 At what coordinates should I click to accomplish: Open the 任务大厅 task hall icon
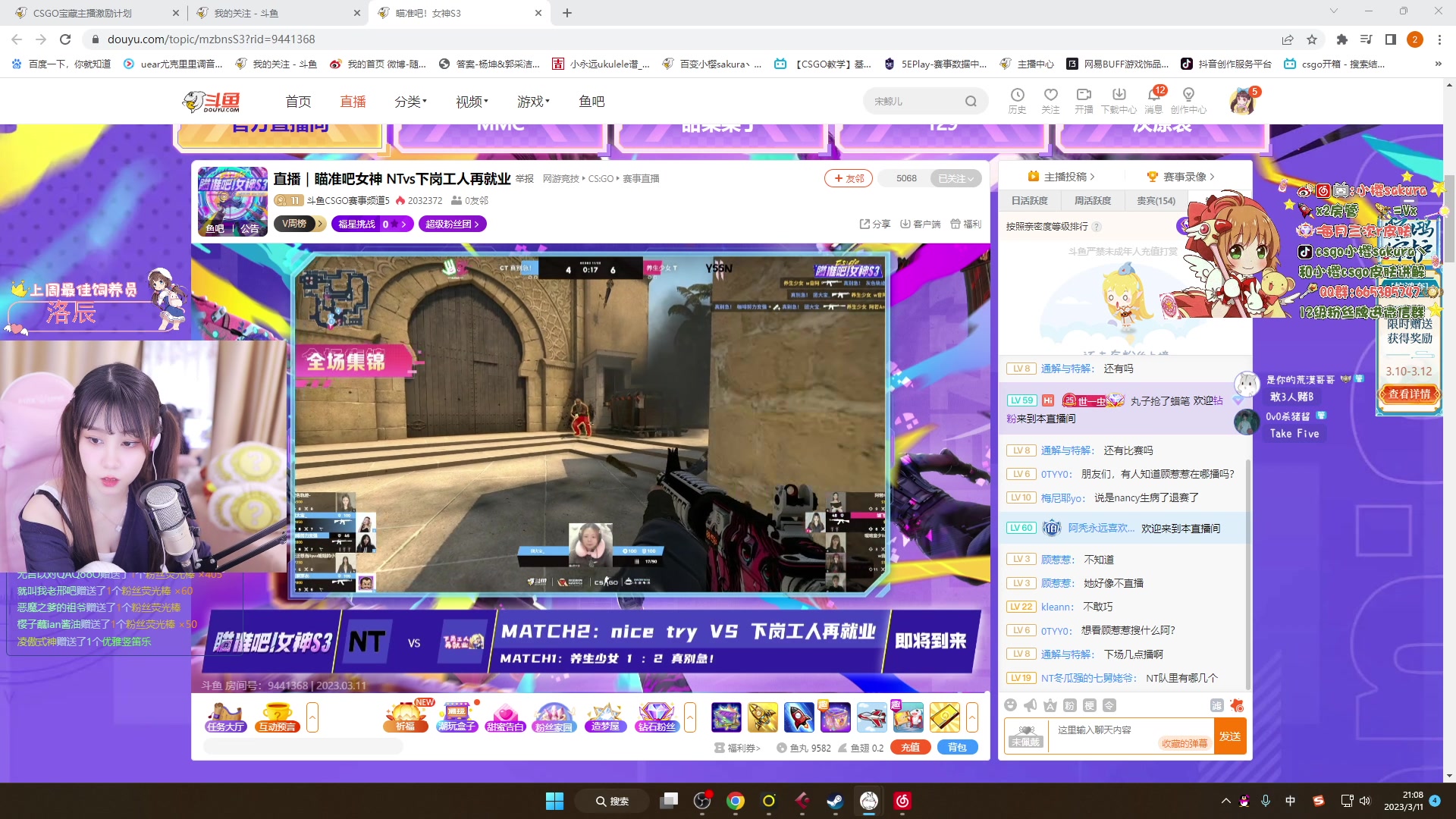coord(225,717)
